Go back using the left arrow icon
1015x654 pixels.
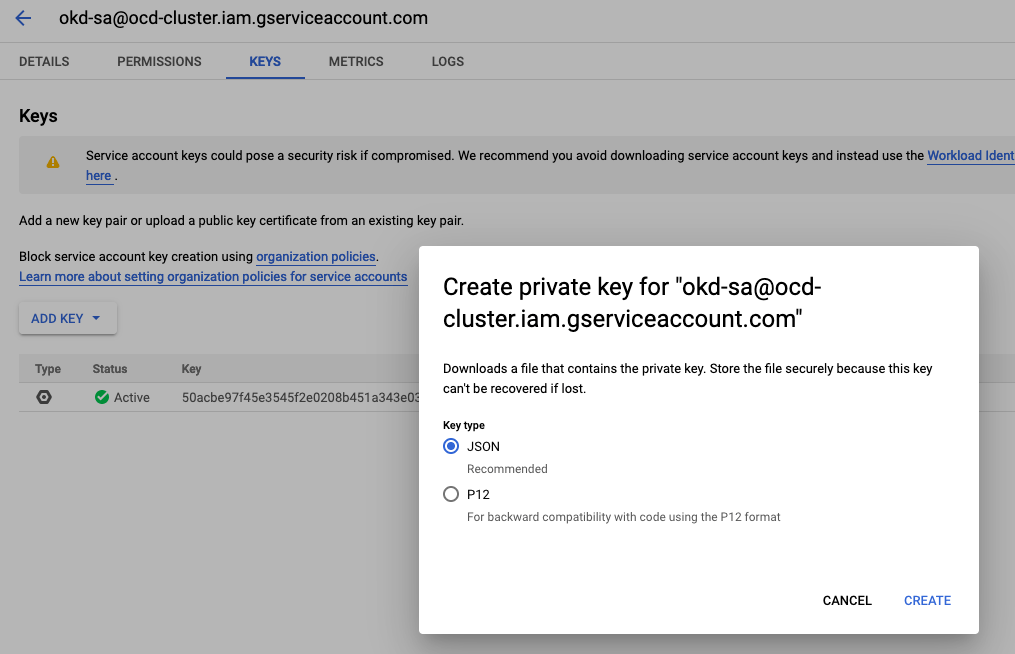(23, 18)
